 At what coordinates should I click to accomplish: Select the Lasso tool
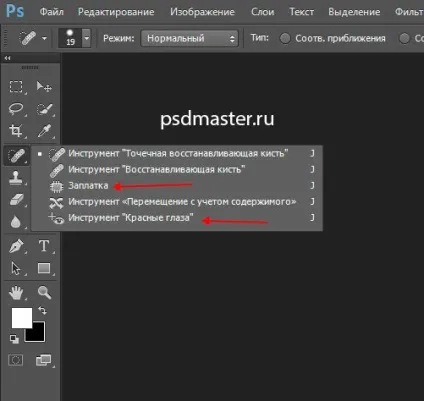(16, 109)
